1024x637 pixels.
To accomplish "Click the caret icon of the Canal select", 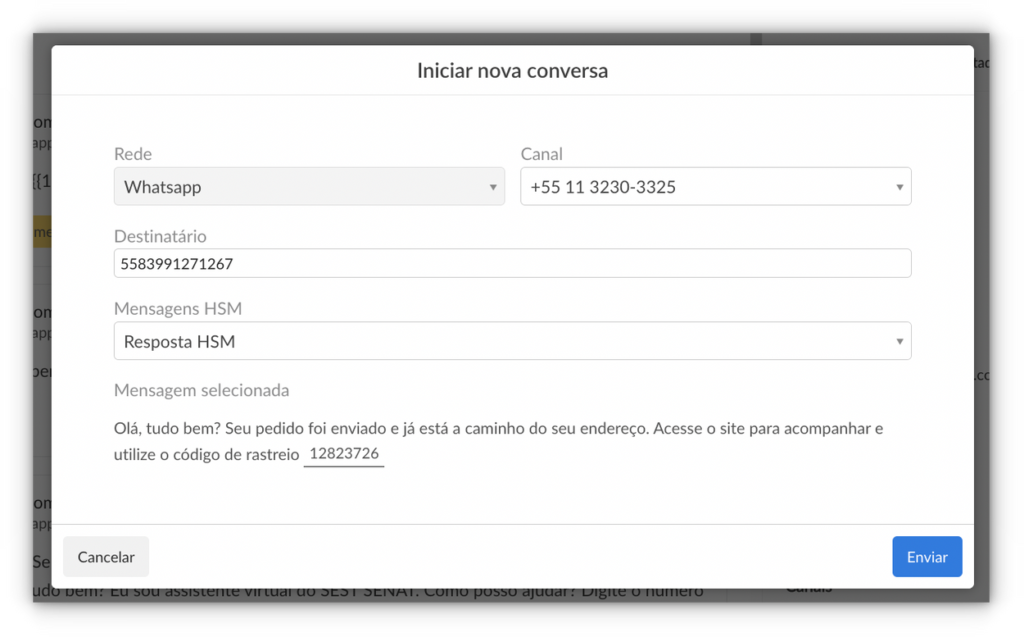I will [x=899, y=187].
